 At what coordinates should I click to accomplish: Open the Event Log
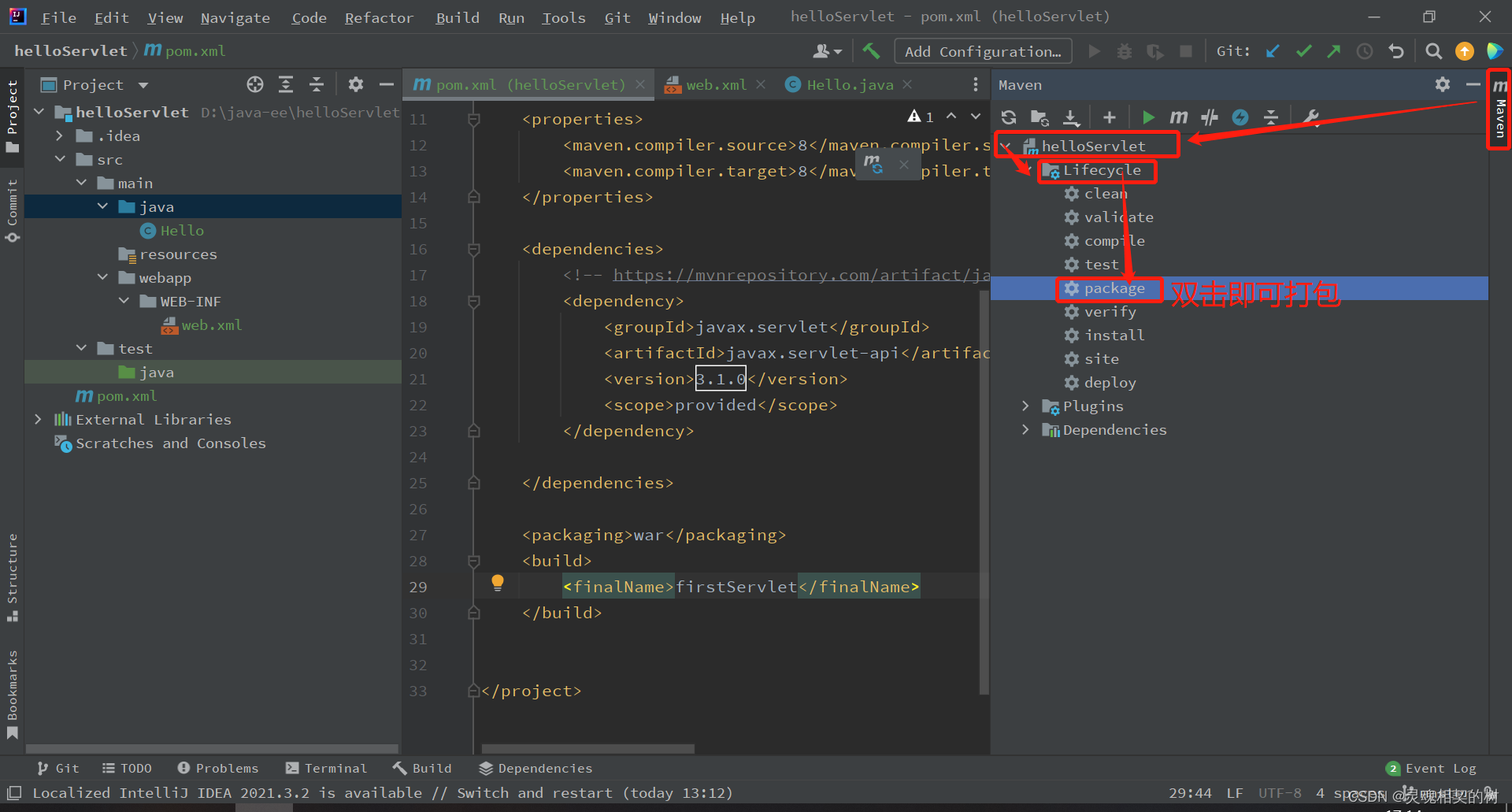[x=1432, y=769]
